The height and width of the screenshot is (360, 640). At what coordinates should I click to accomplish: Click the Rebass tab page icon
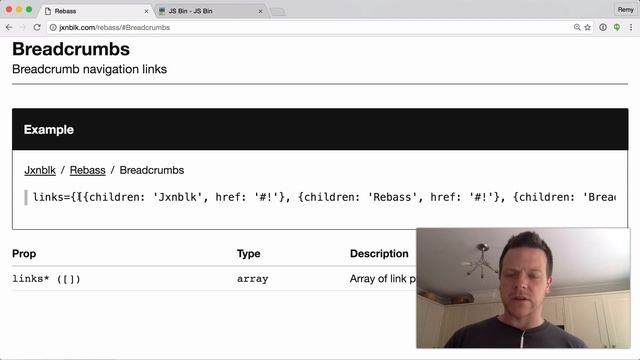point(48,11)
